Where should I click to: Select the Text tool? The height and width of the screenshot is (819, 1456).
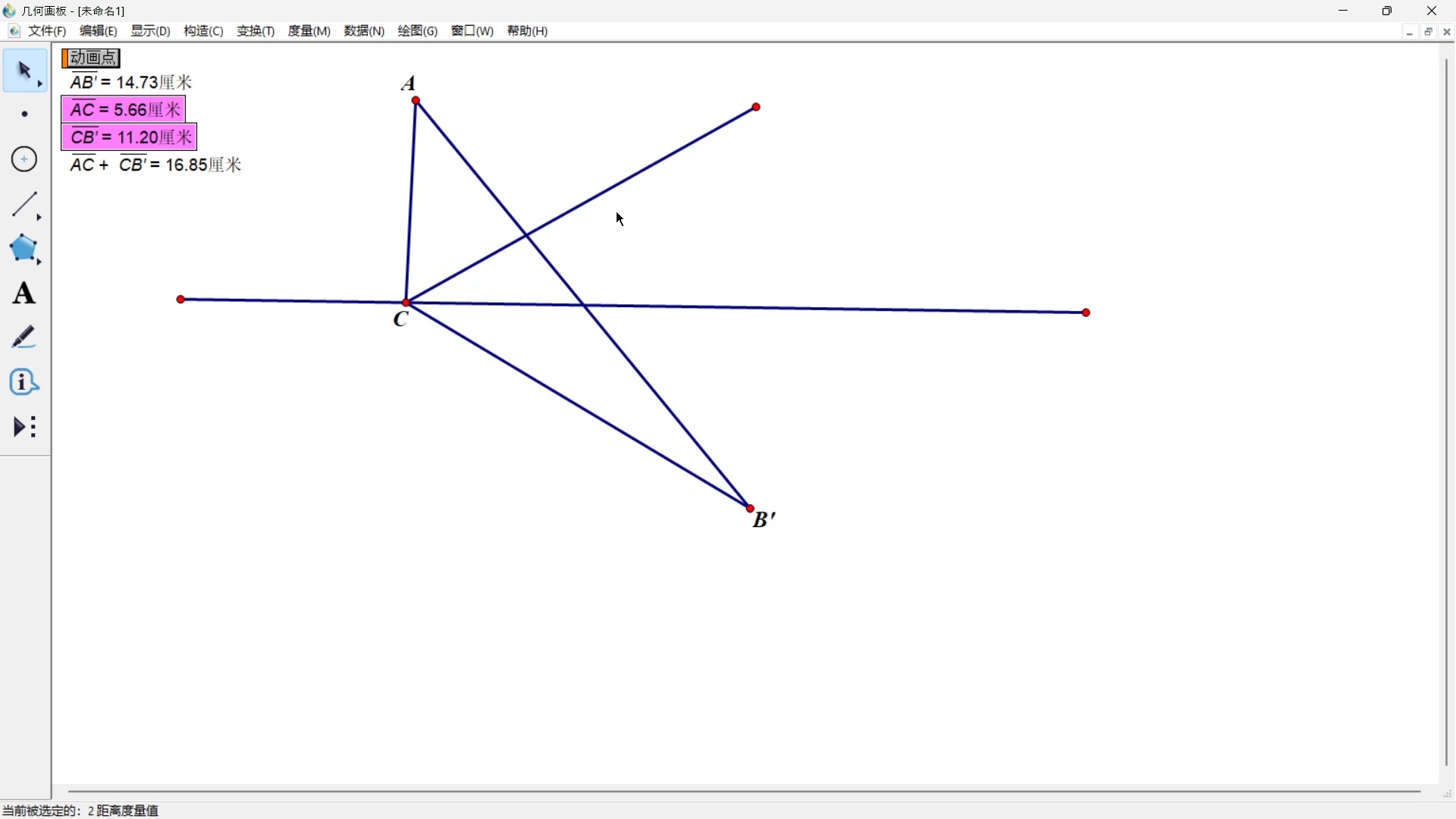25,293
